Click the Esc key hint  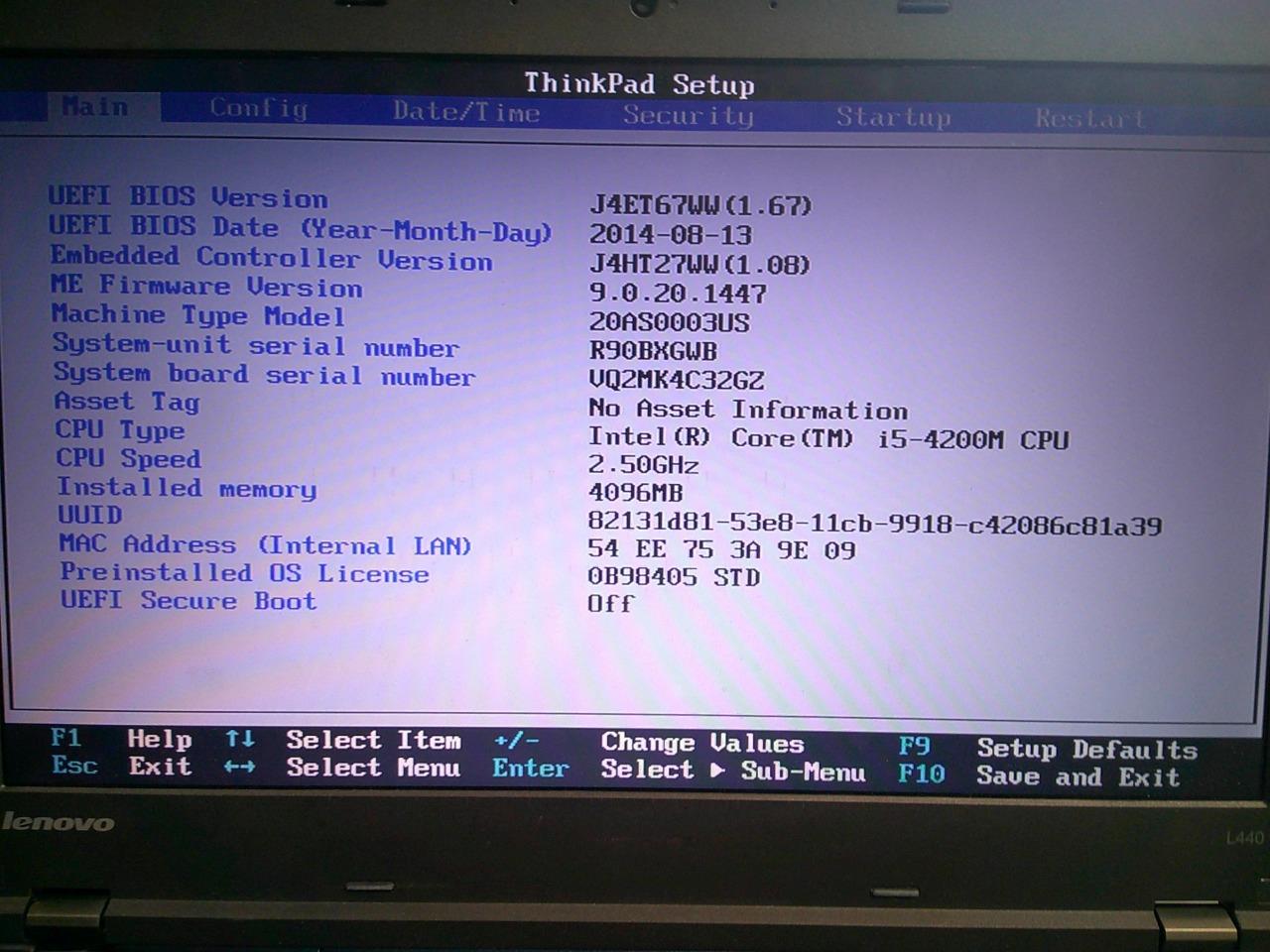(74, 766)
